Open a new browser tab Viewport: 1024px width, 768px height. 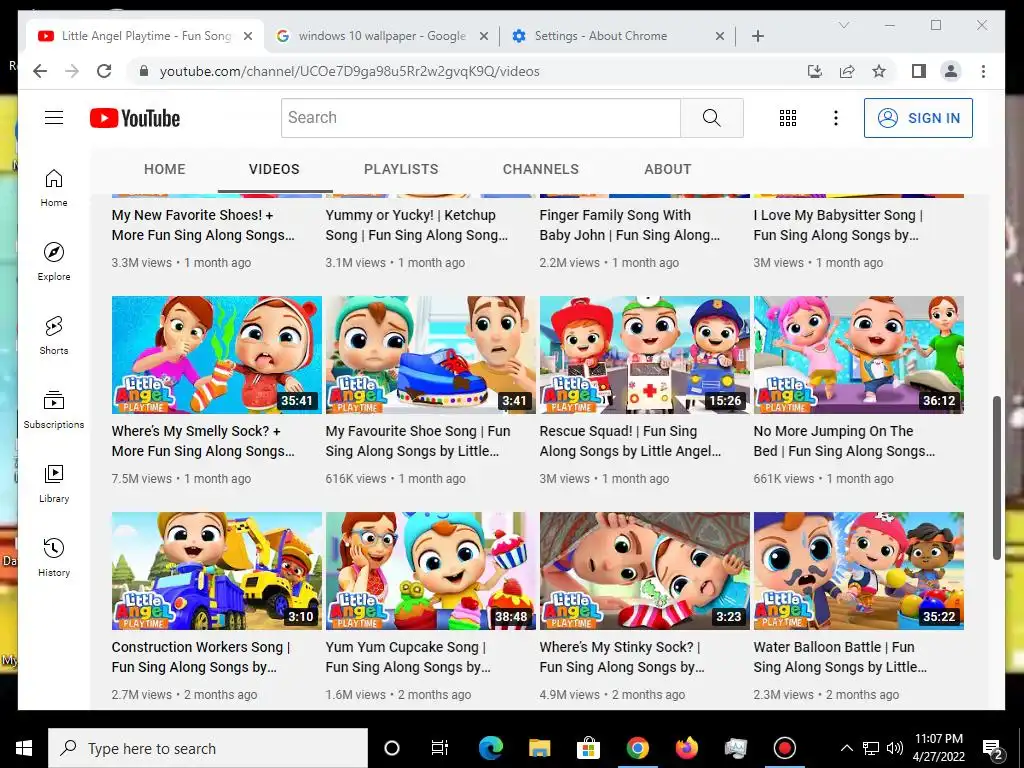tap(758, 36)
